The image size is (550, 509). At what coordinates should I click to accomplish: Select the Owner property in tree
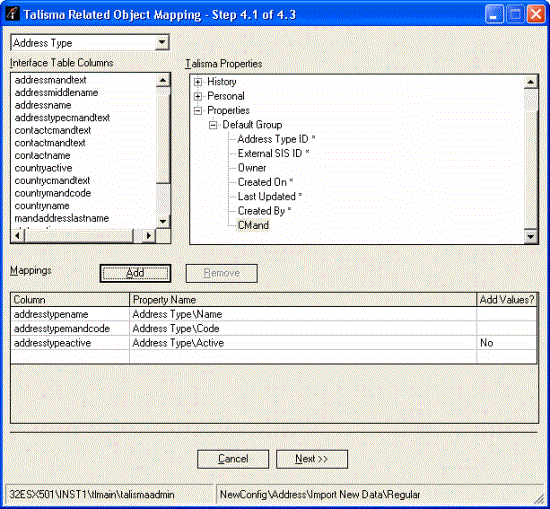coord(252,168)
